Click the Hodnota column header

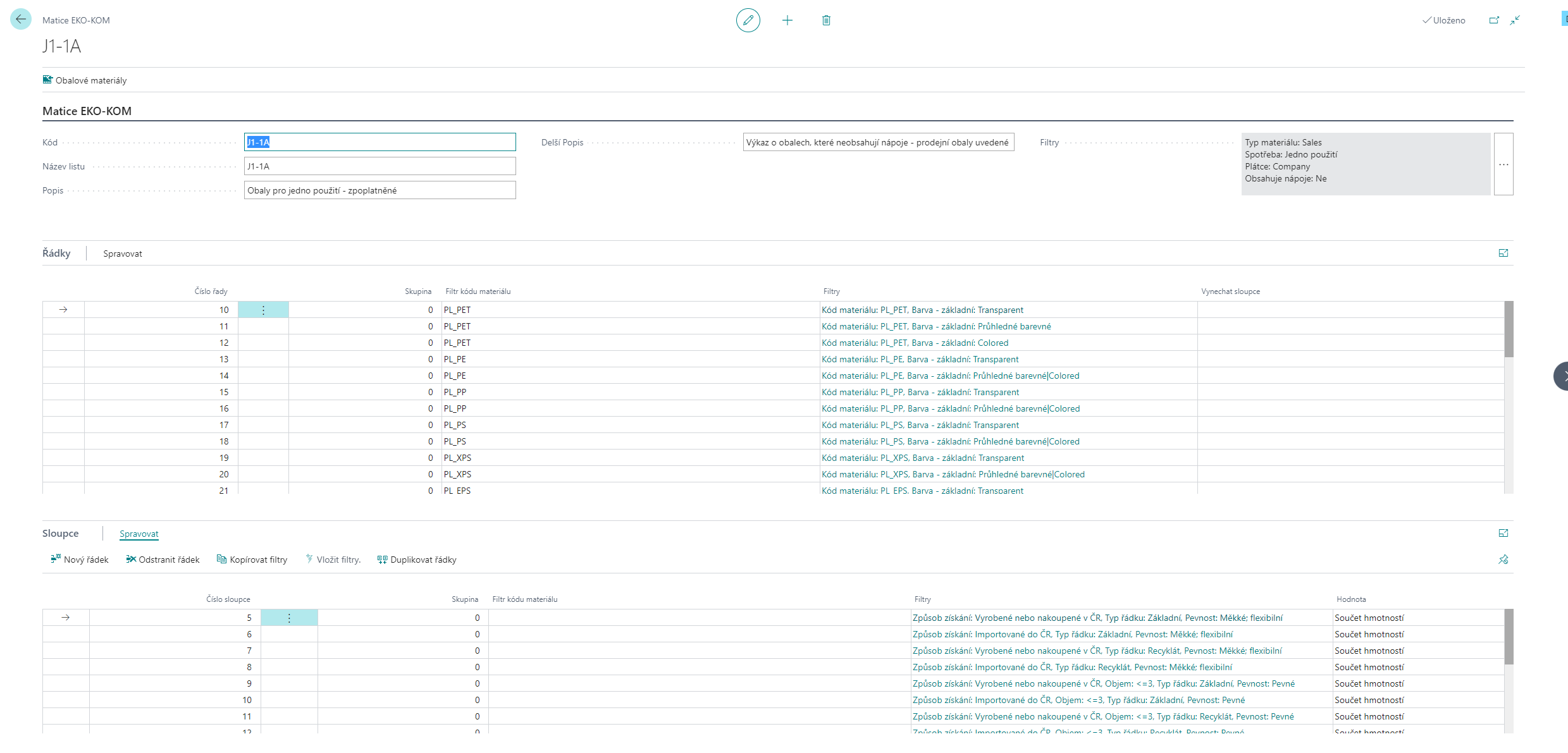click(x=1351, y=599)
